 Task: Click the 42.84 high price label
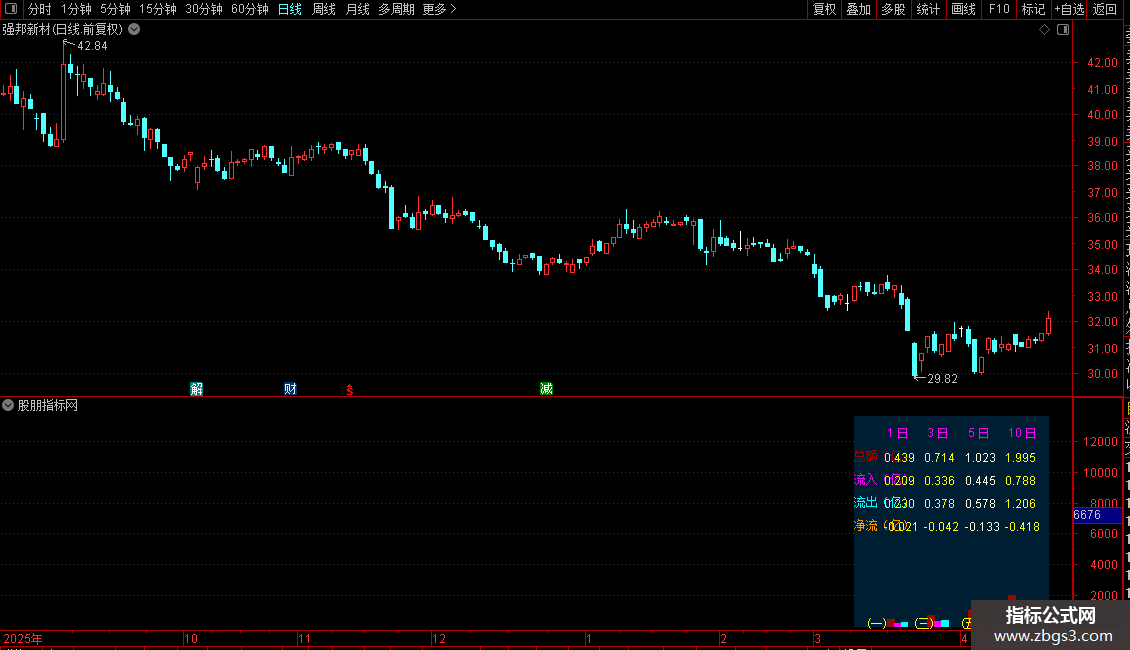click(92, 46)
